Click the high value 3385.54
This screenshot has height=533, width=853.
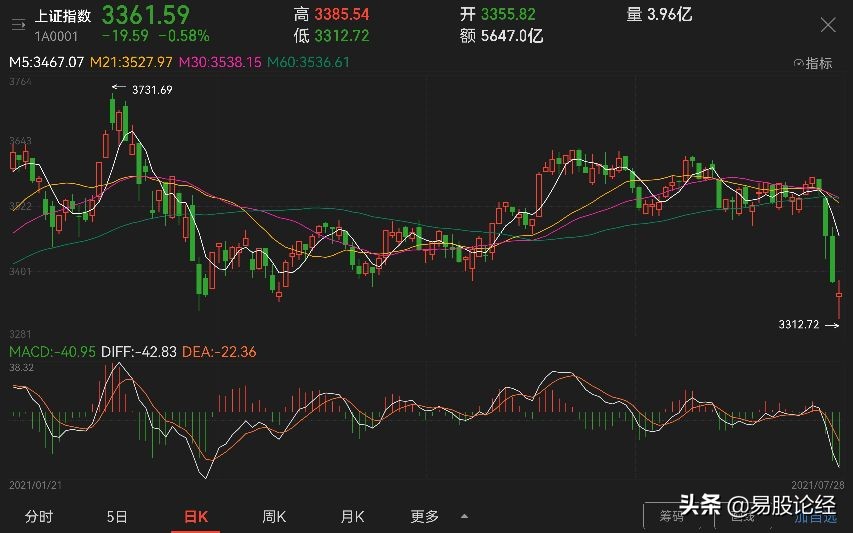342,14
